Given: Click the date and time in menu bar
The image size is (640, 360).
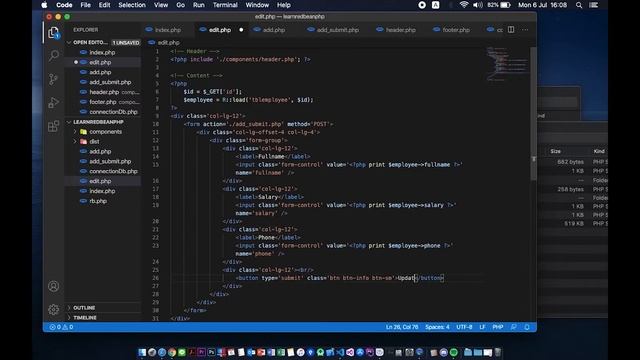Looking at the screenshot, I should (542, 5).
